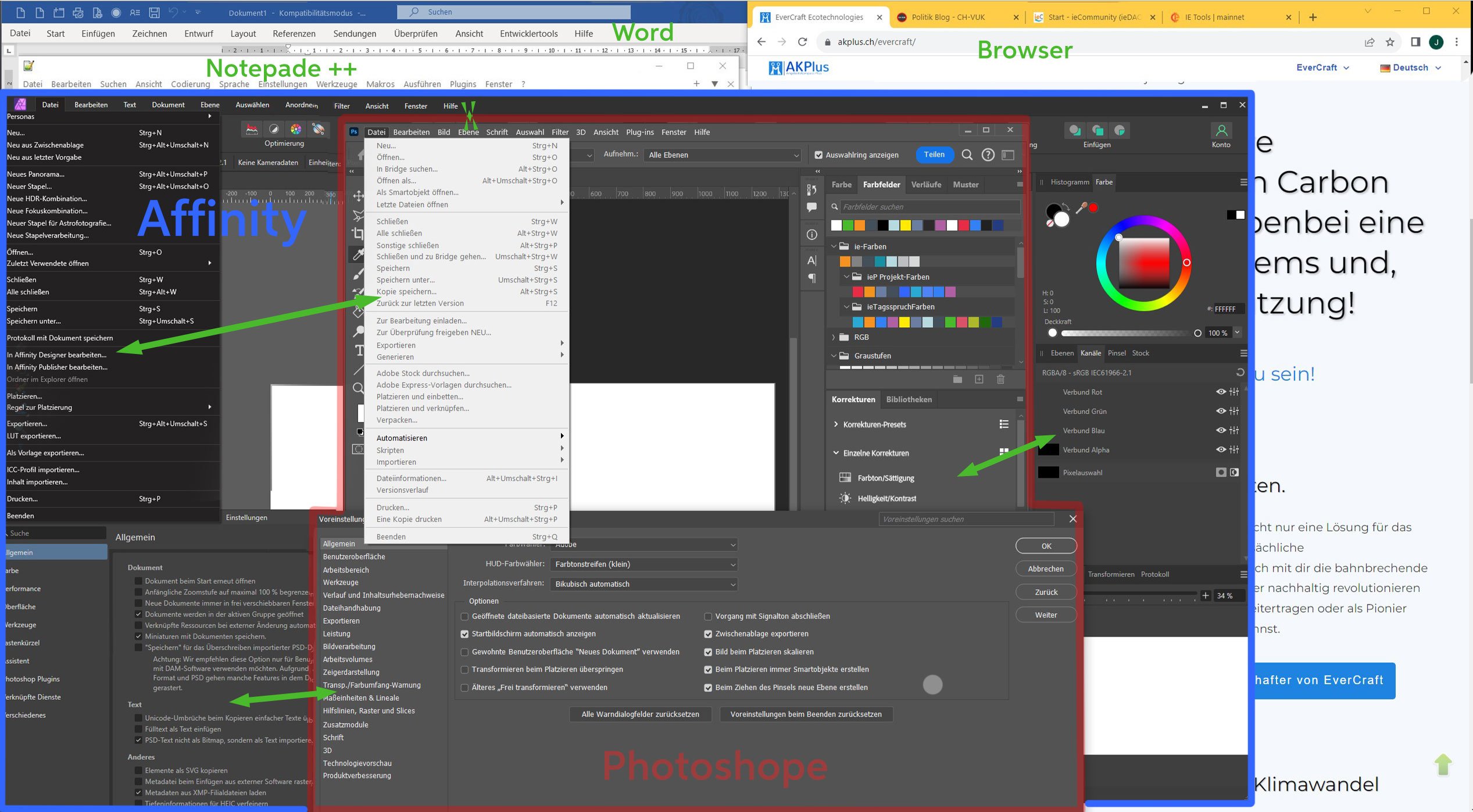Click the Word print preview icon
The image size is (1473, 812).
97,12
